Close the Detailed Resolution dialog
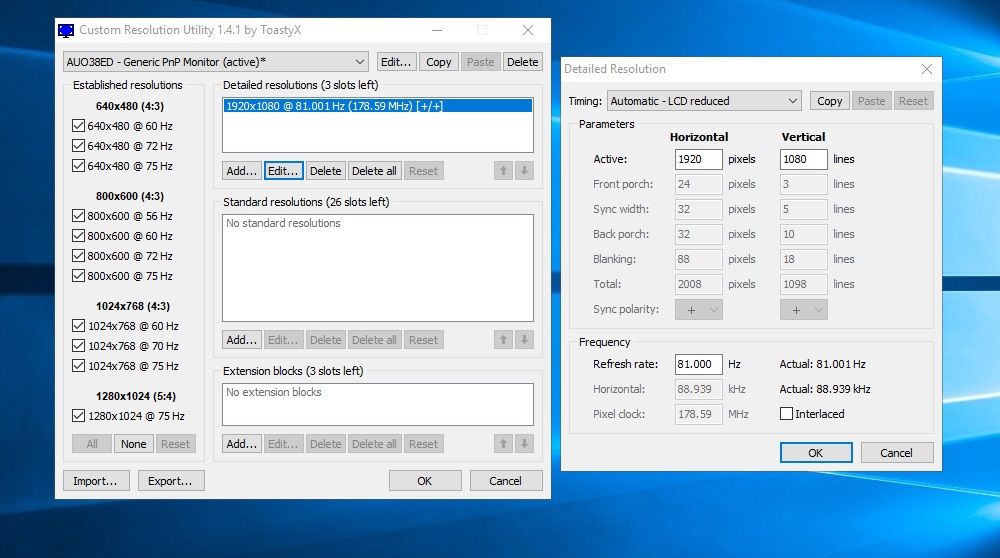This screenshot has height=558, width=1000. (927, 69)
